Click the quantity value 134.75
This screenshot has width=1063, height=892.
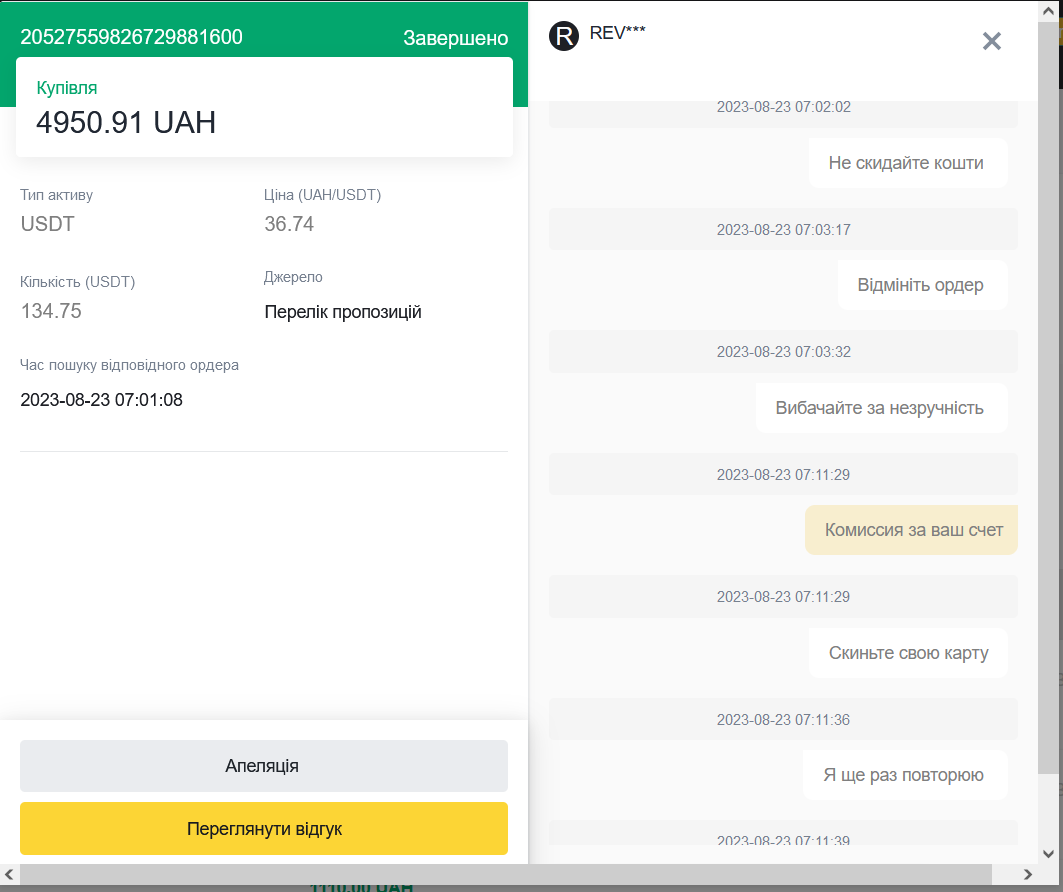point(51,310)
